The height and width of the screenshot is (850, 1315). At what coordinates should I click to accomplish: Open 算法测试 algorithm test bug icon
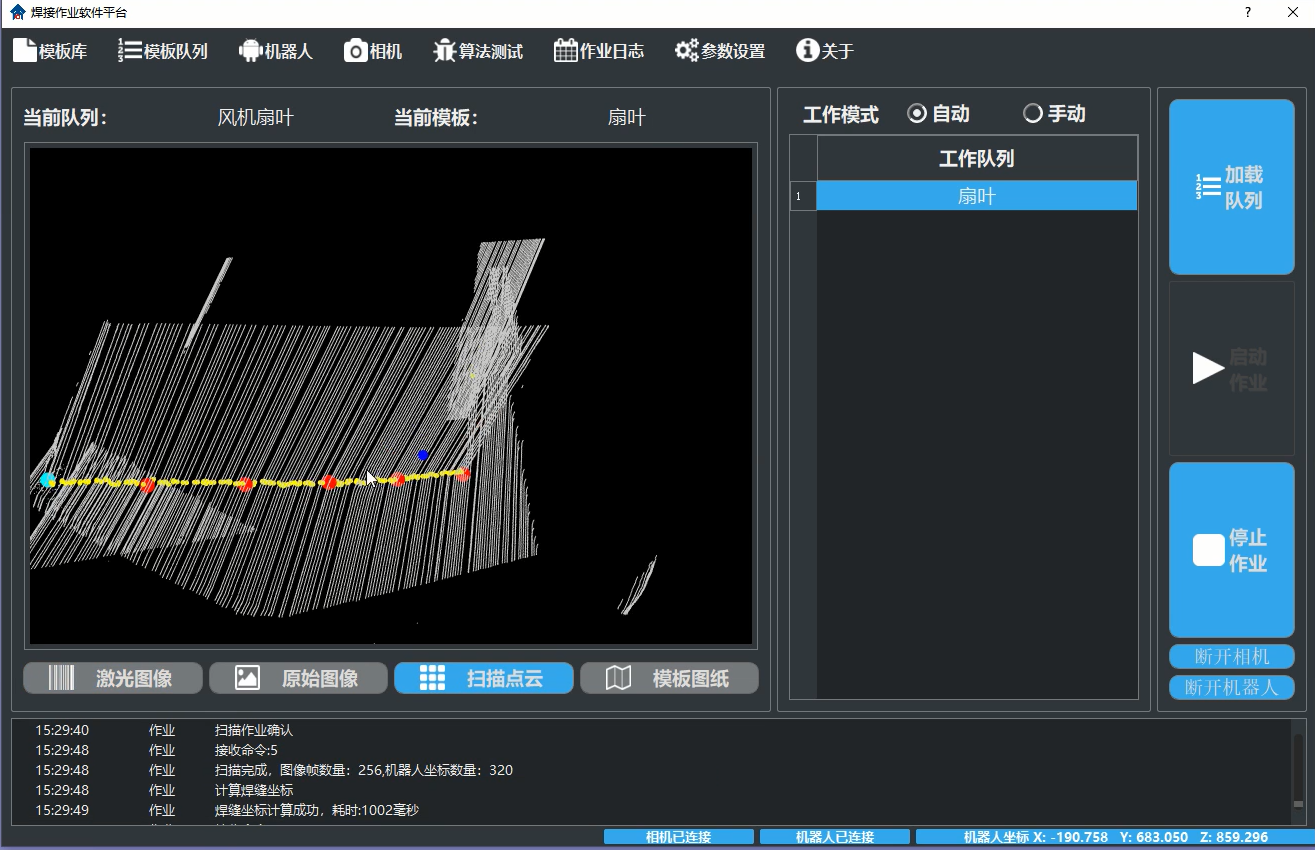click(445, 51)
